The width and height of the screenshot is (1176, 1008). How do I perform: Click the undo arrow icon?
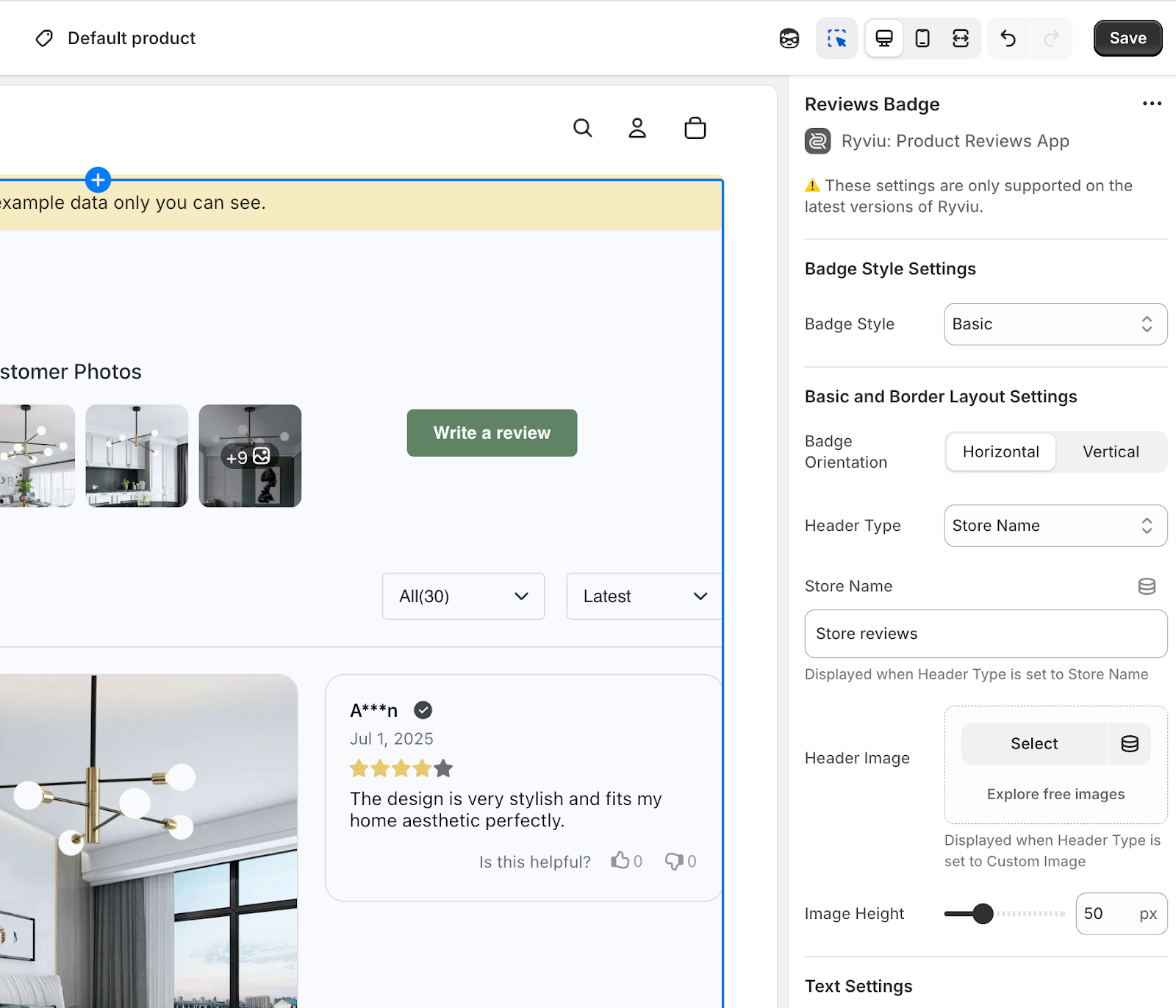tap(1008, 38)
